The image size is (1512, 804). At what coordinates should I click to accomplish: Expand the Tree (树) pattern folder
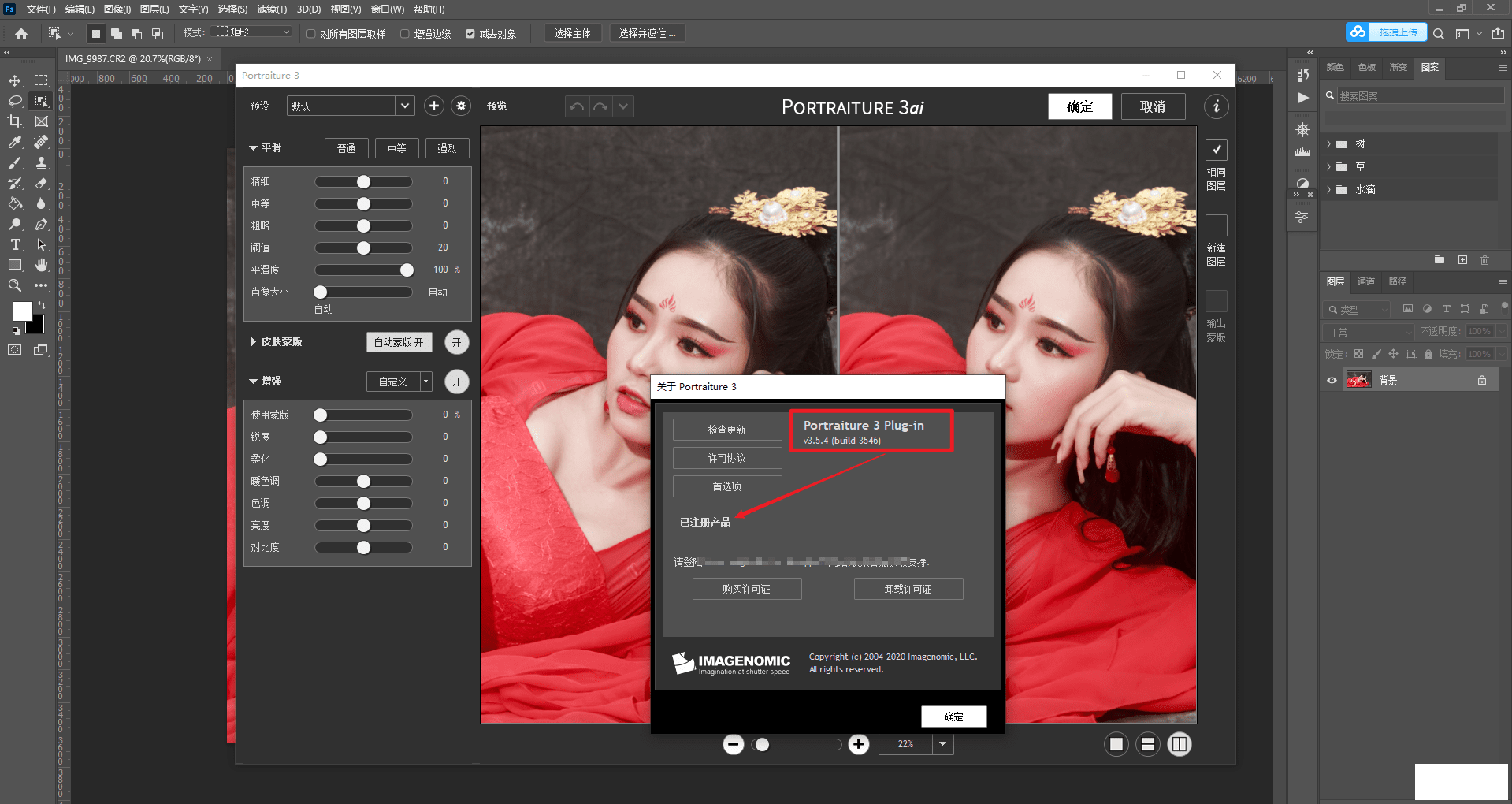click(1328, 143)
